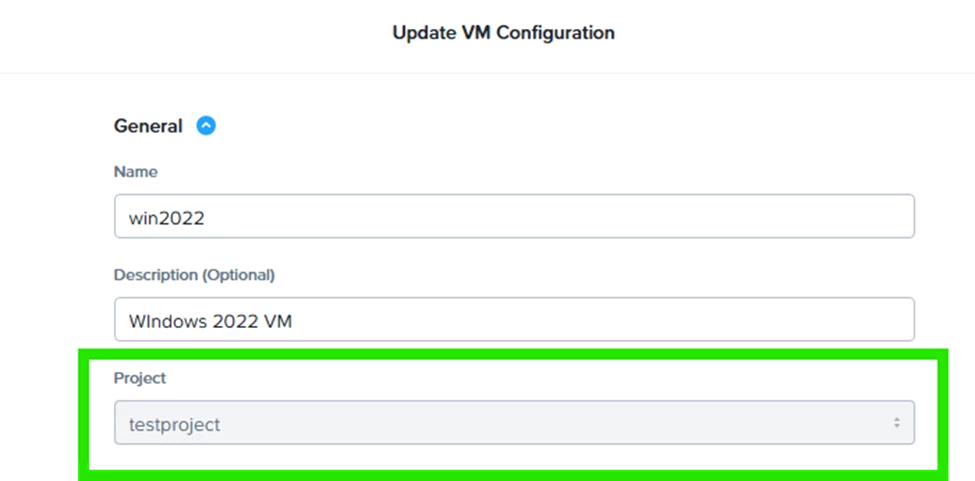Click the word Configuration in dialog header

point(555,33)
